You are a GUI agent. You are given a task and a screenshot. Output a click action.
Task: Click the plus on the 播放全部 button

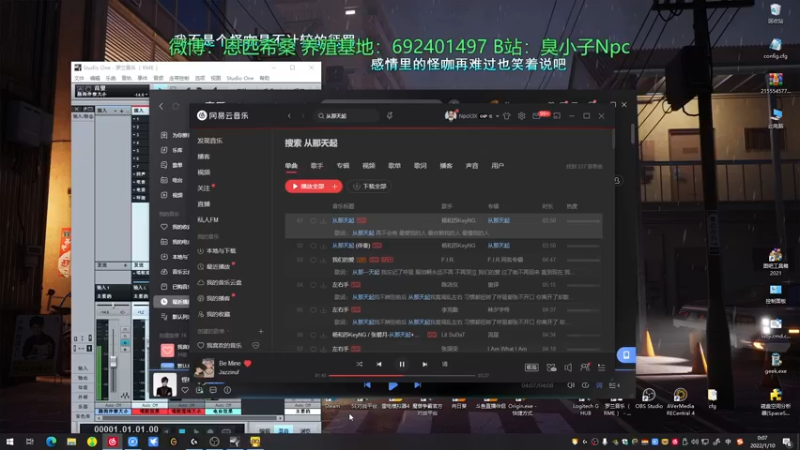tap(335, 186)
